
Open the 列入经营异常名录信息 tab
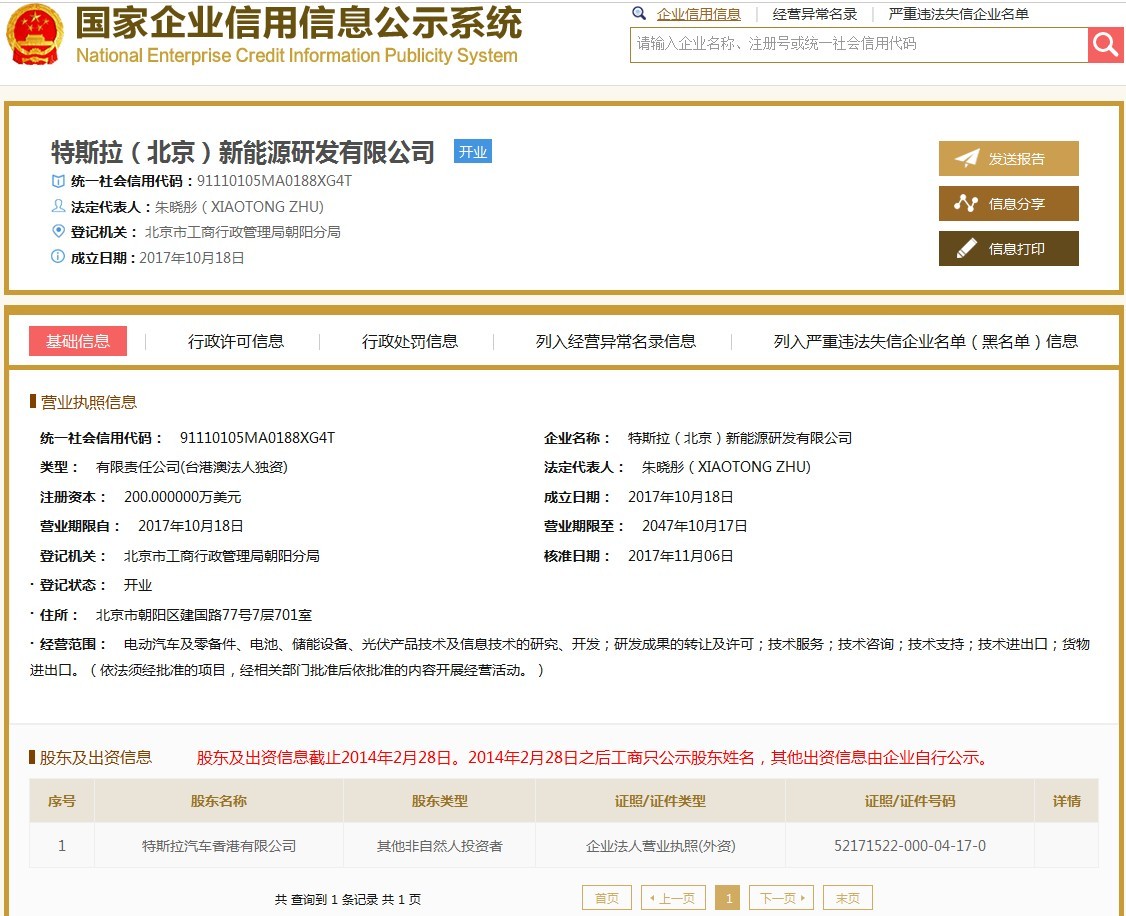(615, 342)
